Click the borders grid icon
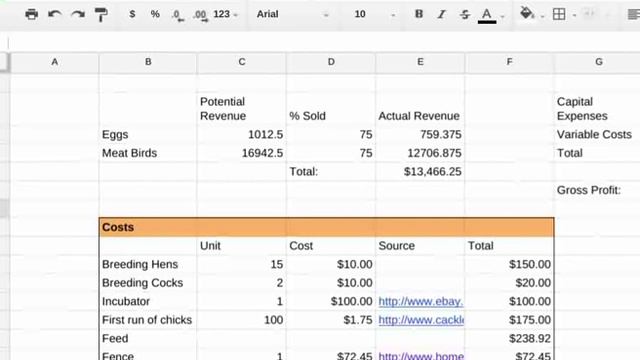 [559, 14]
